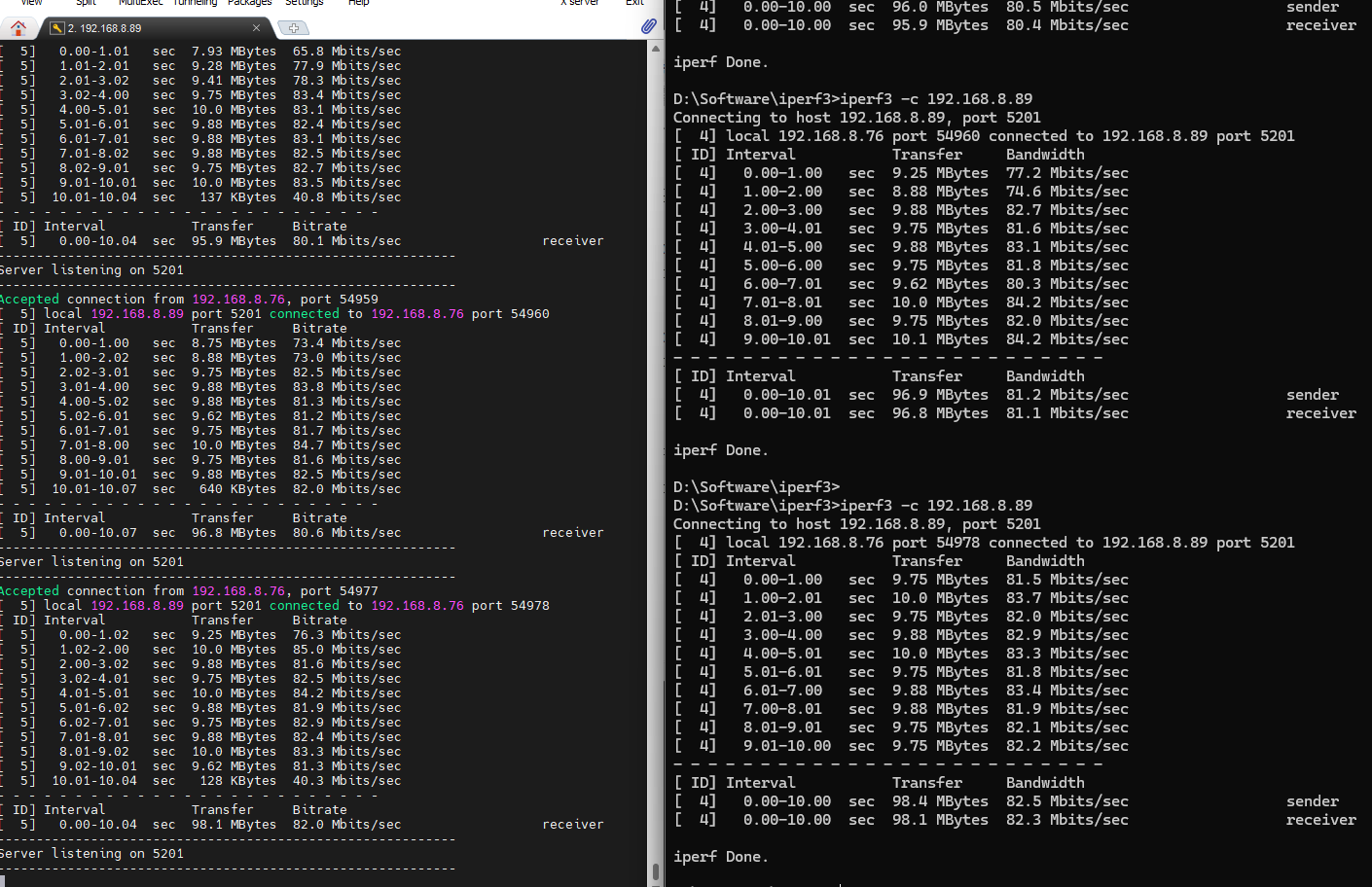Click the '82.3 Mbits/sec' receiver bandwidth
Image resolution: width=1372 pixels, height=887 pixels.
click(x=1067, y=820)
